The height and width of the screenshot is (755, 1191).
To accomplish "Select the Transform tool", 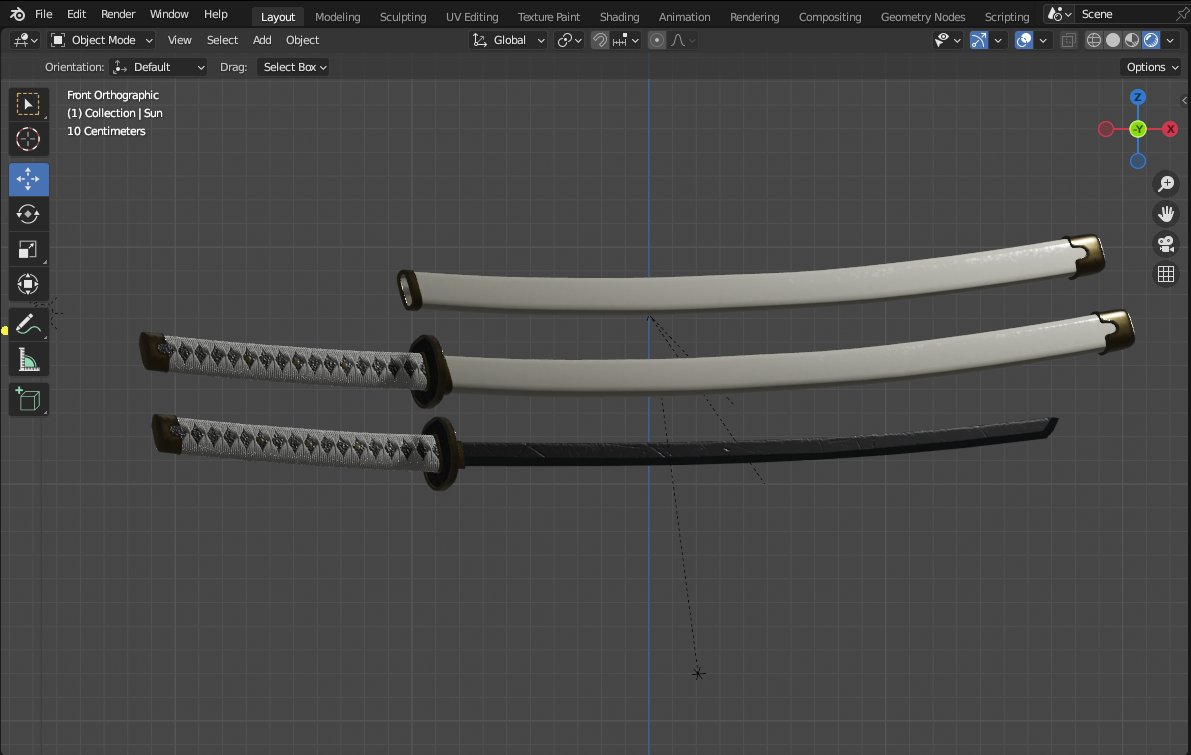I will coord(28,284).
